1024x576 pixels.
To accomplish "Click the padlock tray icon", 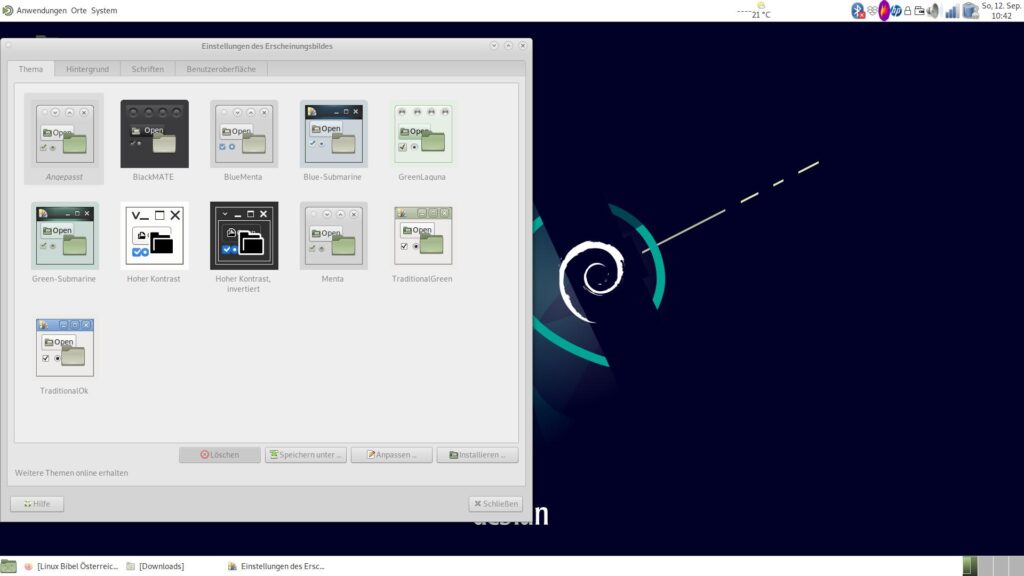I will 907,10.
